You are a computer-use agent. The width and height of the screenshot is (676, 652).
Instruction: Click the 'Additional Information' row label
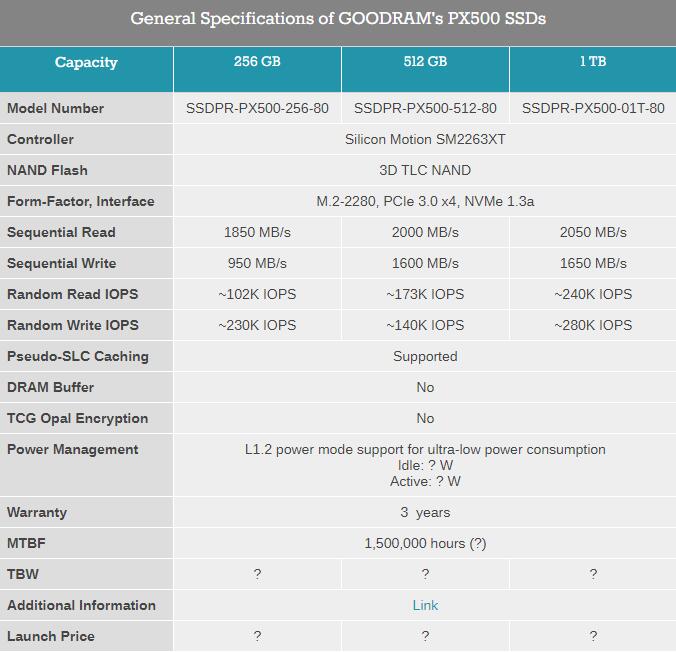tap(81, 605)
